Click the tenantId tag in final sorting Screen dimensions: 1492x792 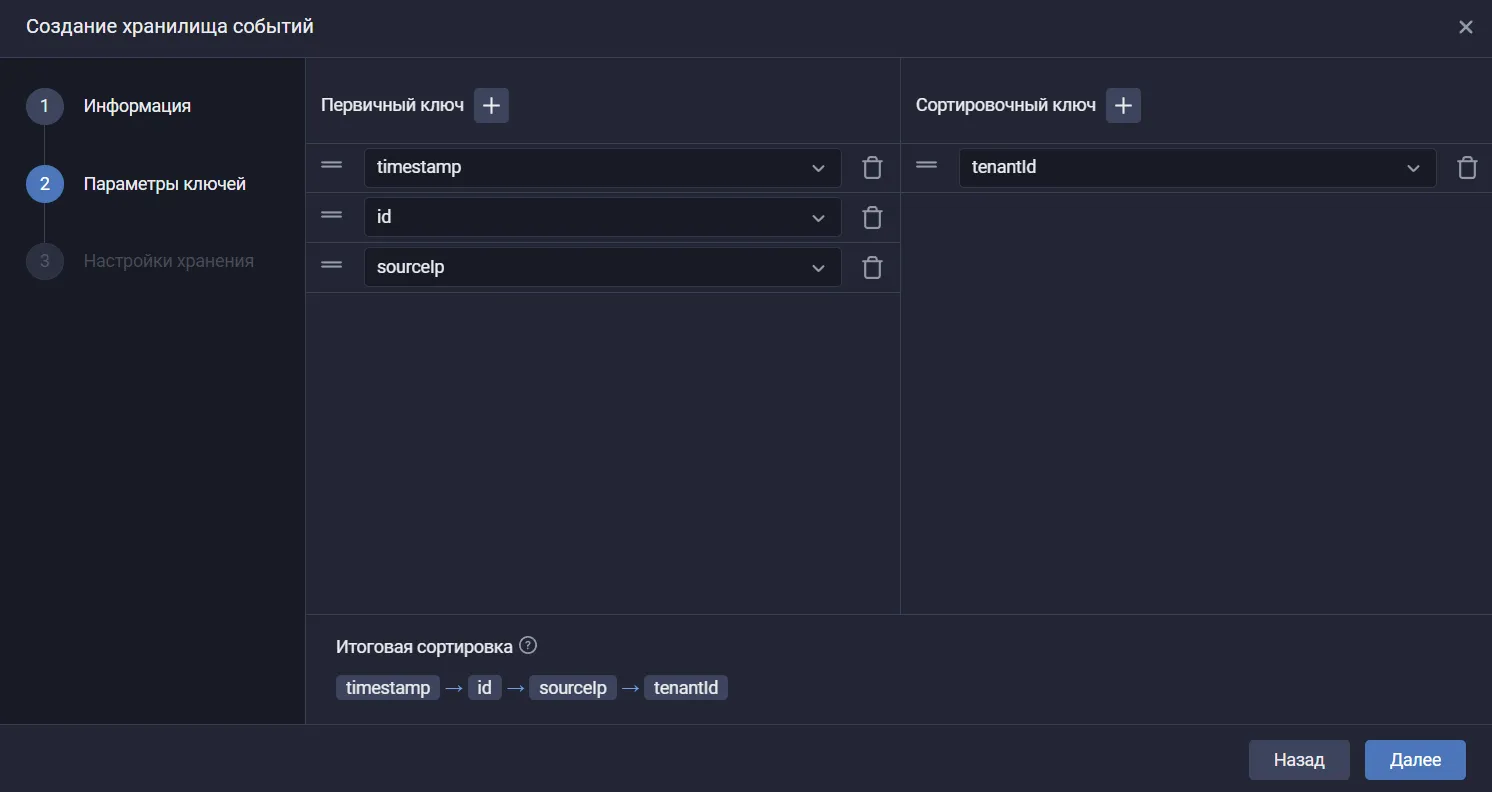coord(686,688)
